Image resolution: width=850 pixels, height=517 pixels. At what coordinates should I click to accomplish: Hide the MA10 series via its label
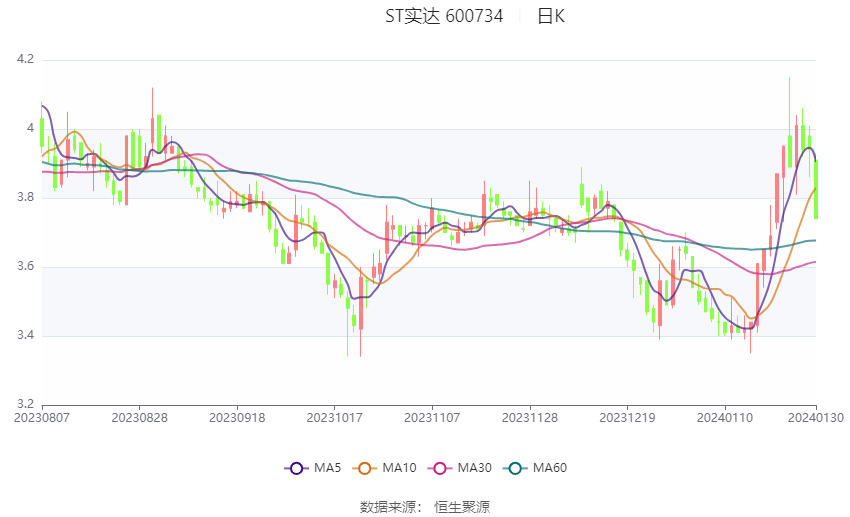(x=399, y=468)
